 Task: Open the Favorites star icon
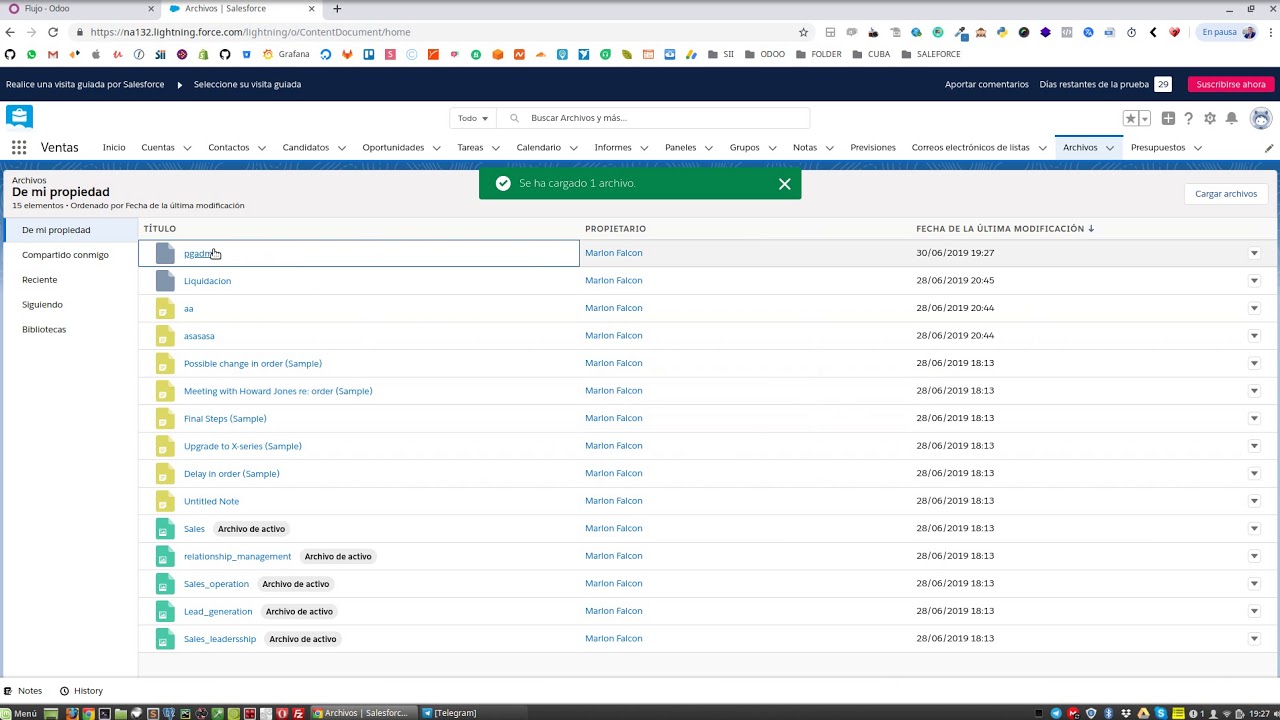(x=1131, y=118)
